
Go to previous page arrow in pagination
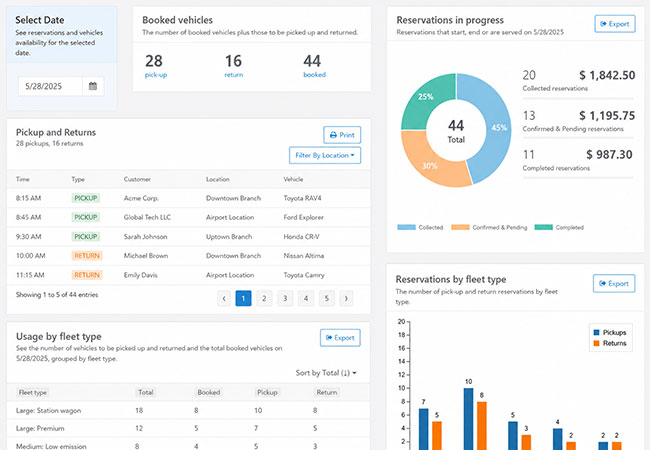tap(224, 298)
